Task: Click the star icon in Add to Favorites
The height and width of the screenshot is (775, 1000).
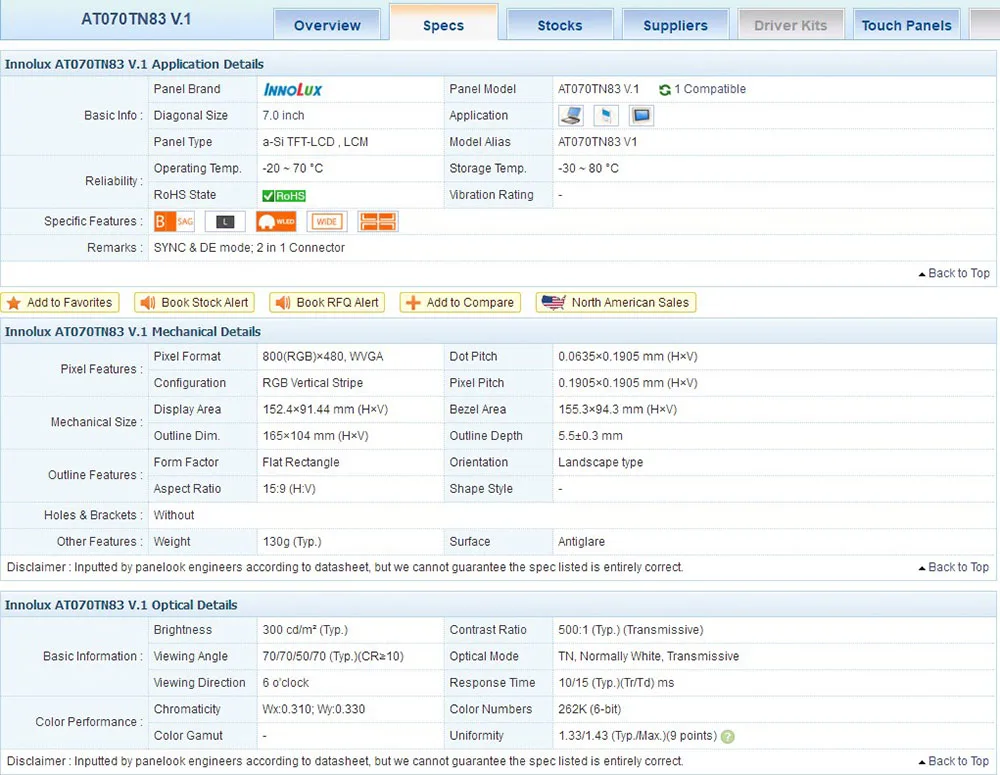Action: [x=14, y=302]
